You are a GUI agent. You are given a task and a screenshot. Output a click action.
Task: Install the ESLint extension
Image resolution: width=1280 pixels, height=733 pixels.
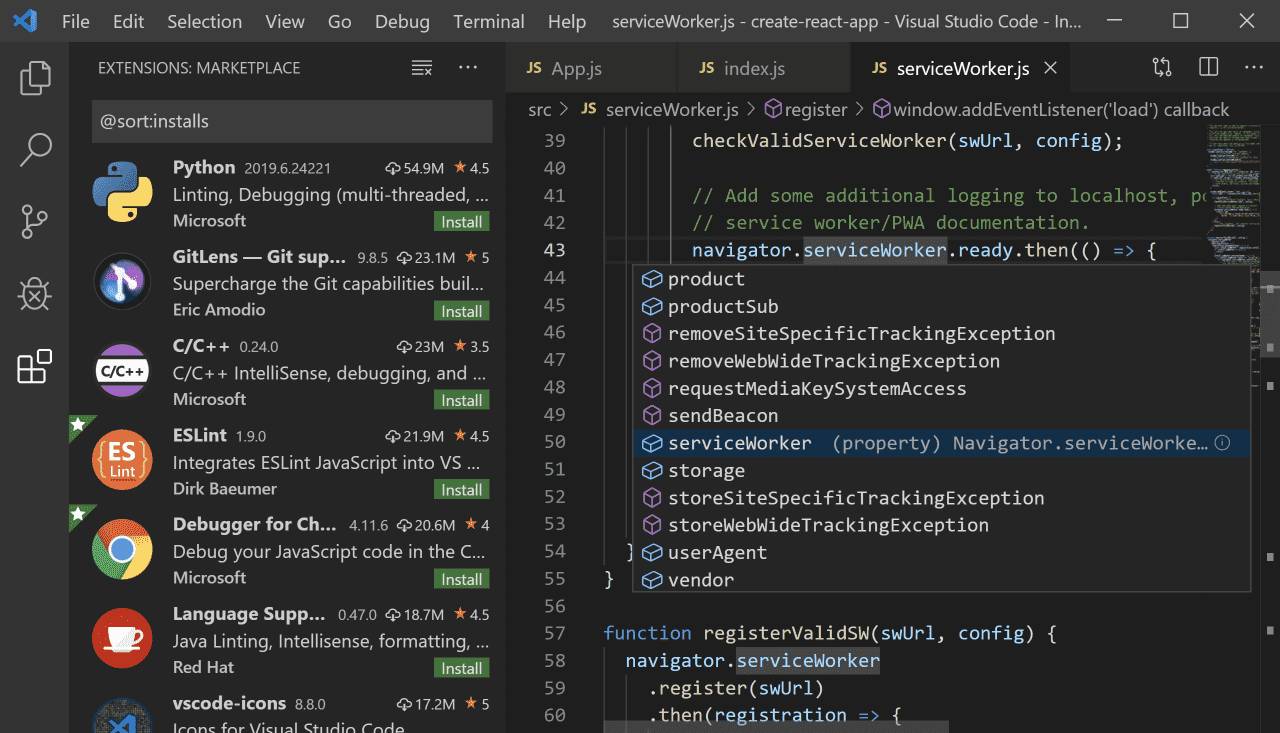click(462, 490)
